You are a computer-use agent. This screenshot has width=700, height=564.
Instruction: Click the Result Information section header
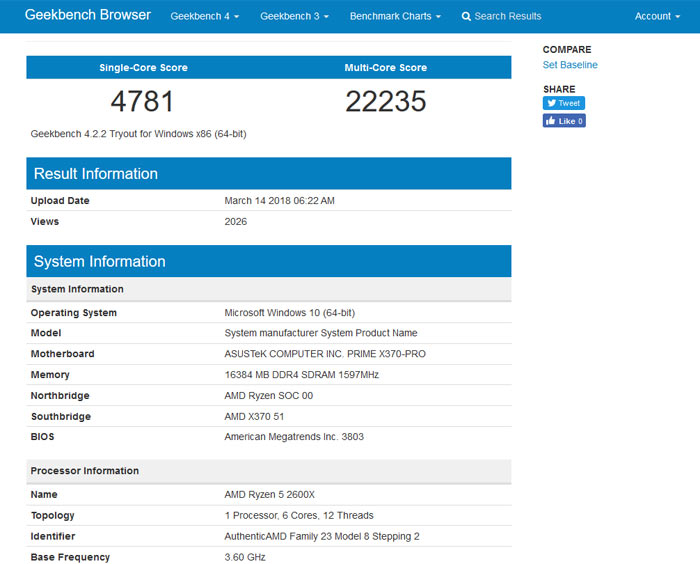pos(269,173)
